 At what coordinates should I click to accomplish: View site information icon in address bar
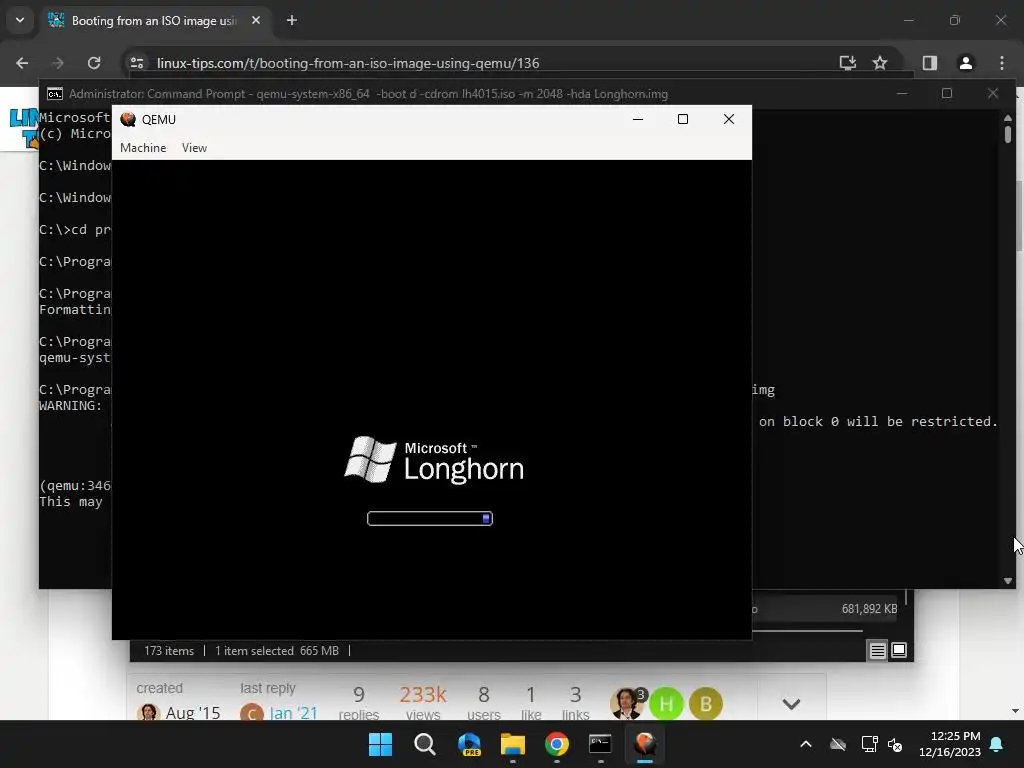point(137,63)
